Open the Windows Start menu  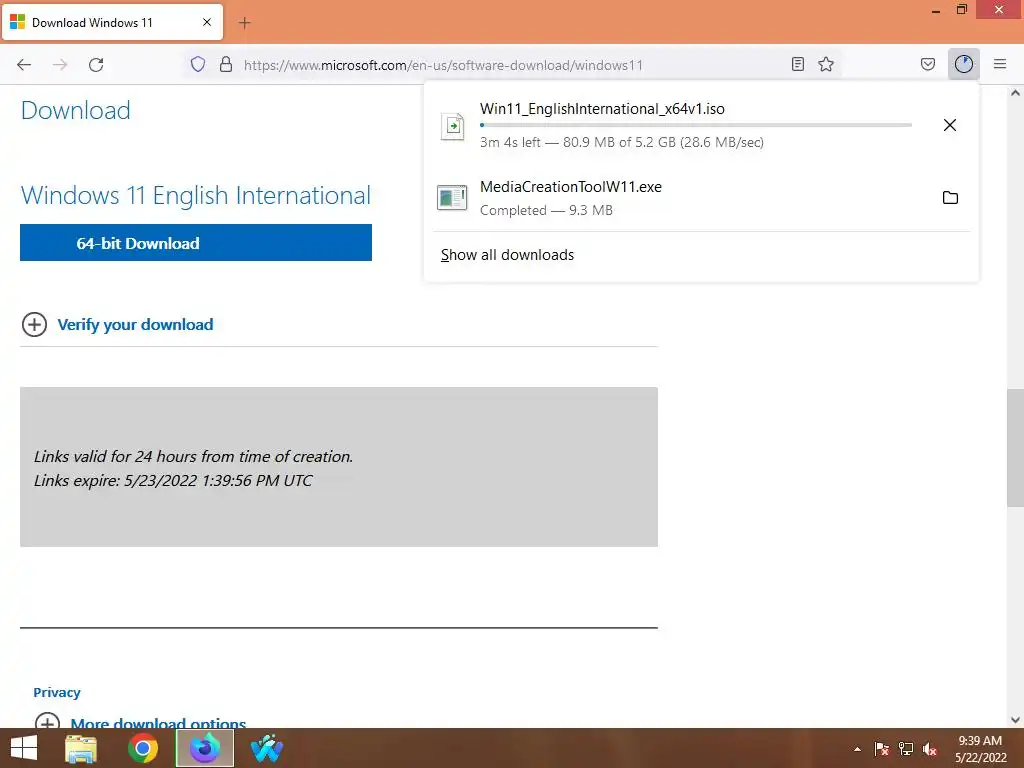pos(24,748)
